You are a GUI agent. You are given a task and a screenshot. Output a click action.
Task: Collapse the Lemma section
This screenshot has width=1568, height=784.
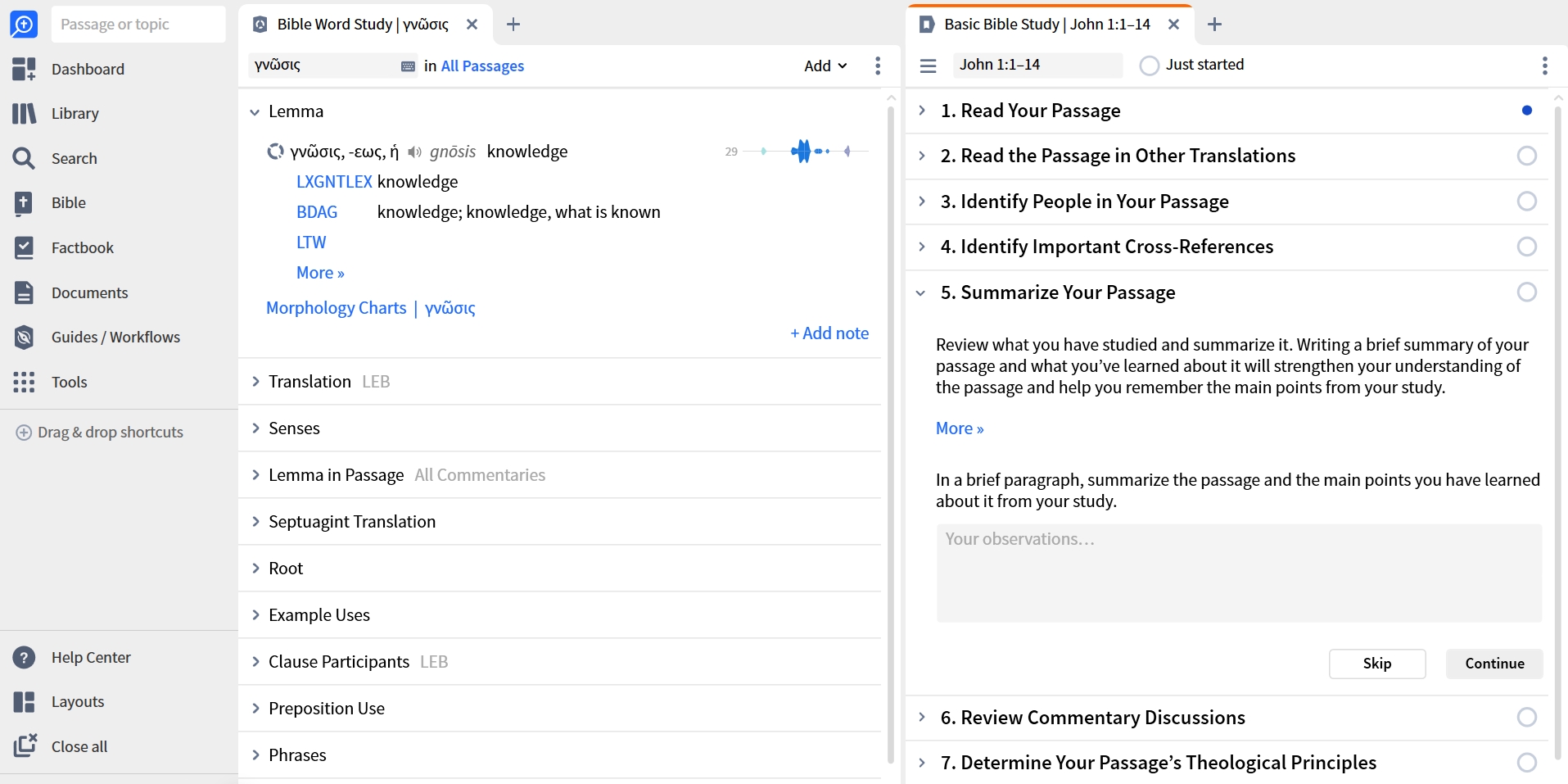click(255, 111)
